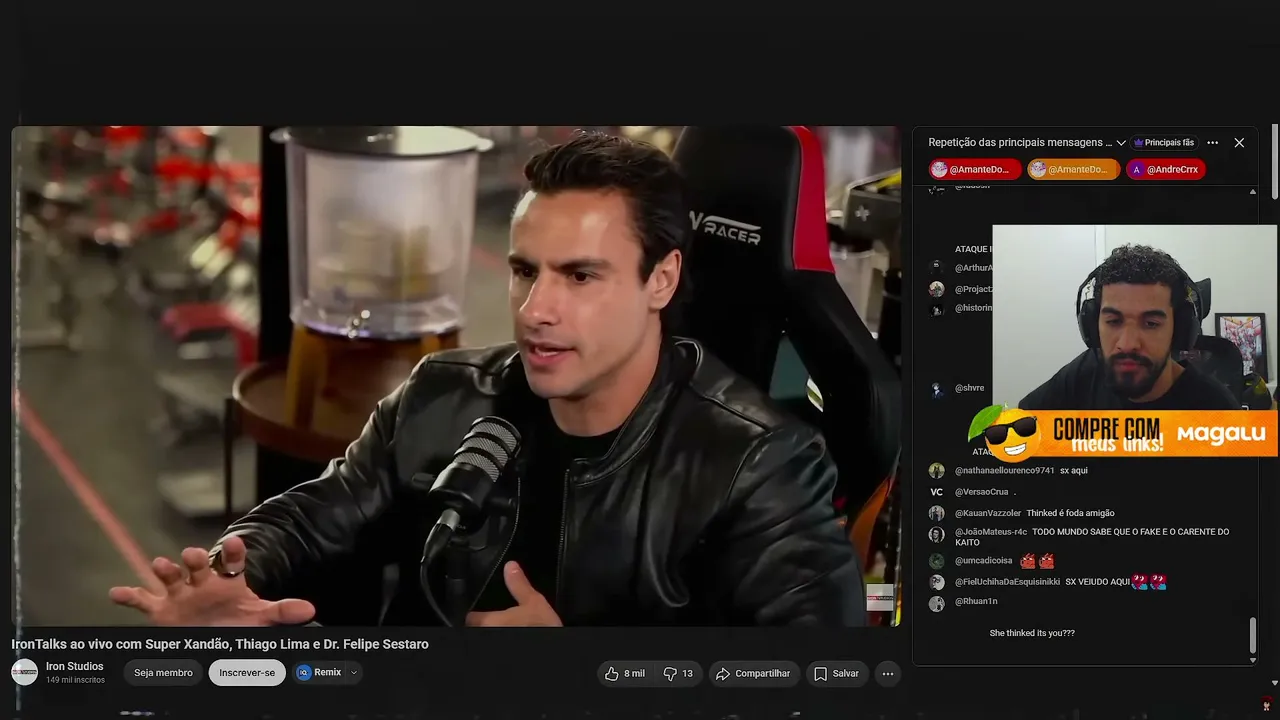
Task: Click the streamer webcam overlay
Action: (x=1135, y=316)
